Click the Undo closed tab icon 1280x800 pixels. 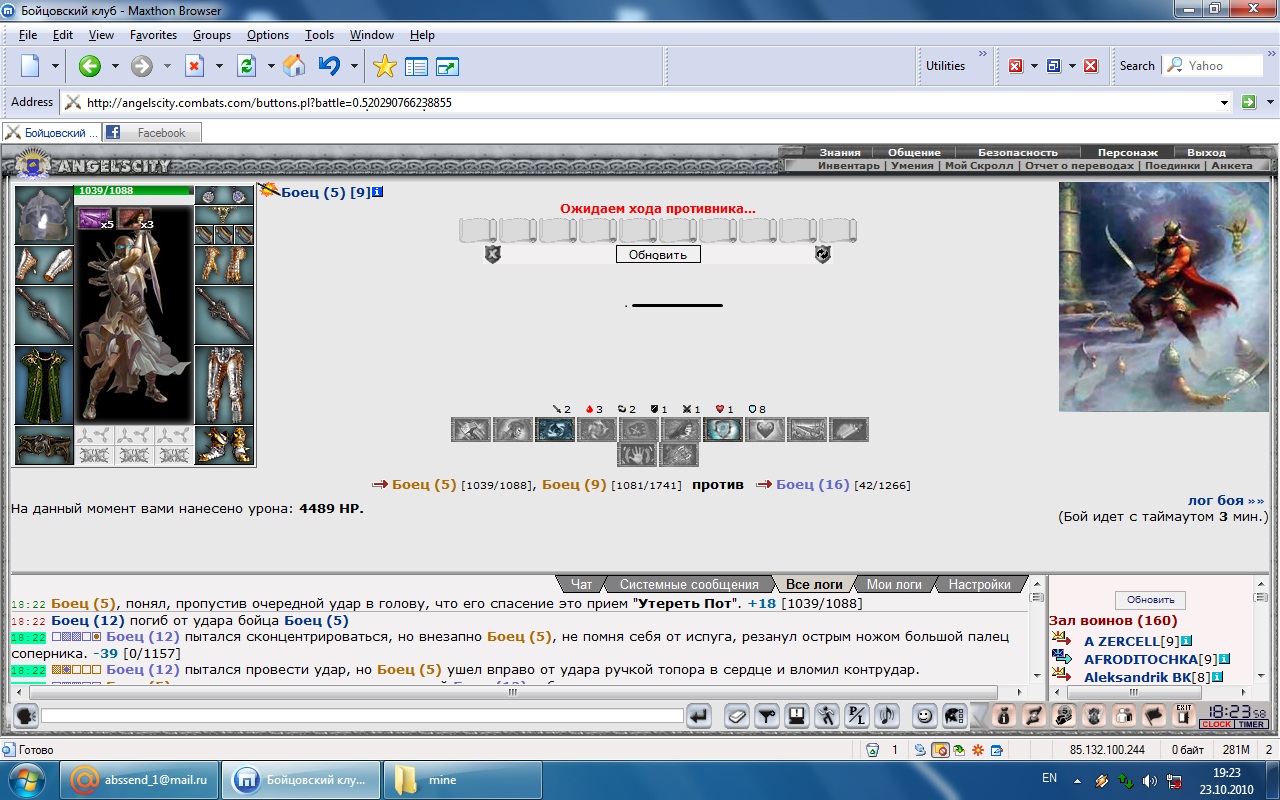(x=329, y=66)
